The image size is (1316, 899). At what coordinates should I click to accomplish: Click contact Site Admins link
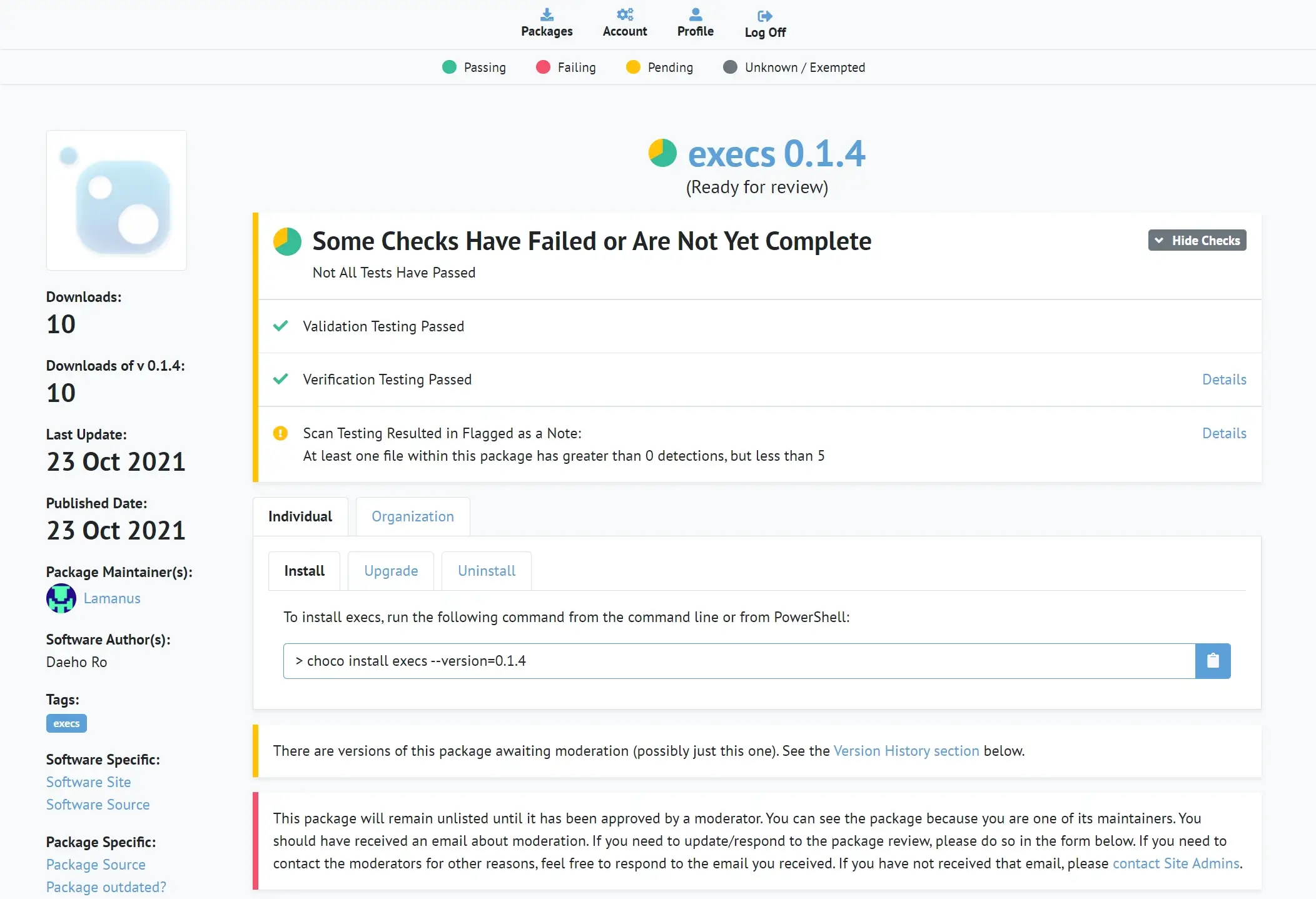pyautogui.click(x=1175, y=863)
